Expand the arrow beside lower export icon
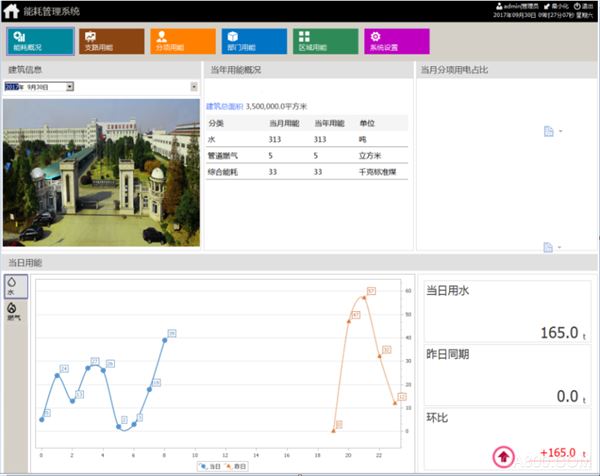This screenshot has width=600, height=476. point(559,247)
